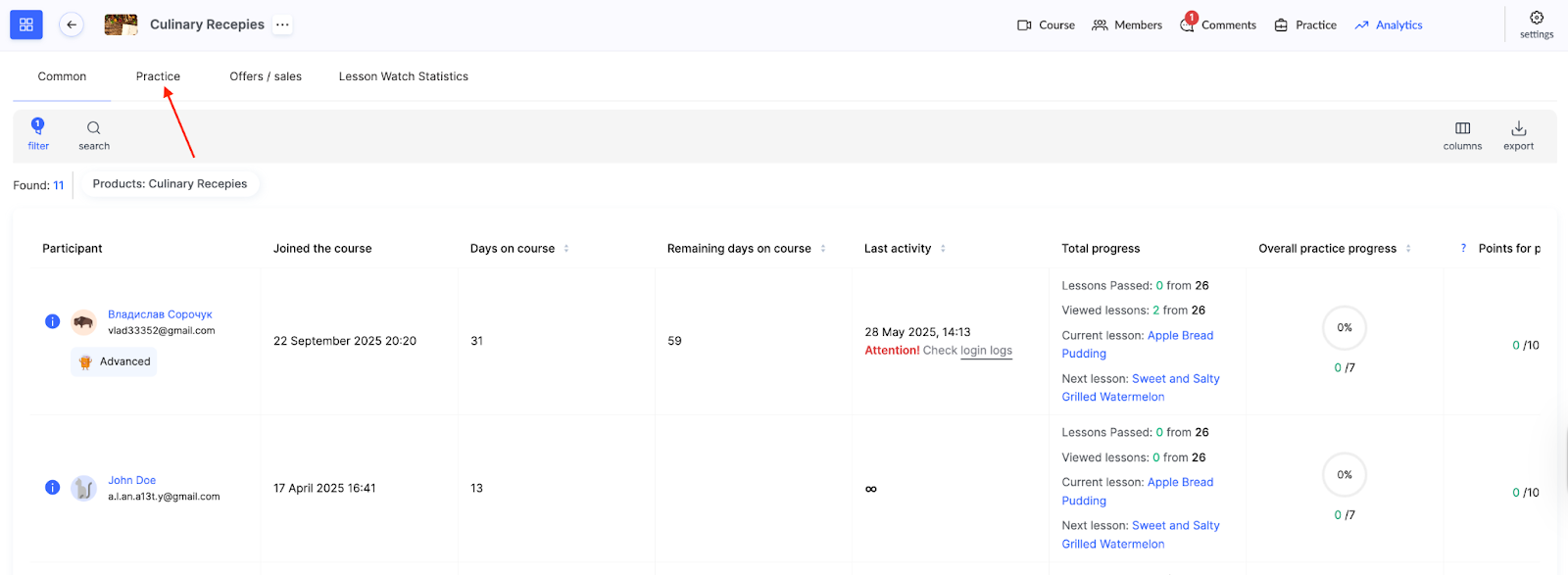1568x575 pixels.
Task: Click the login logs link
Action: (986, 351)
